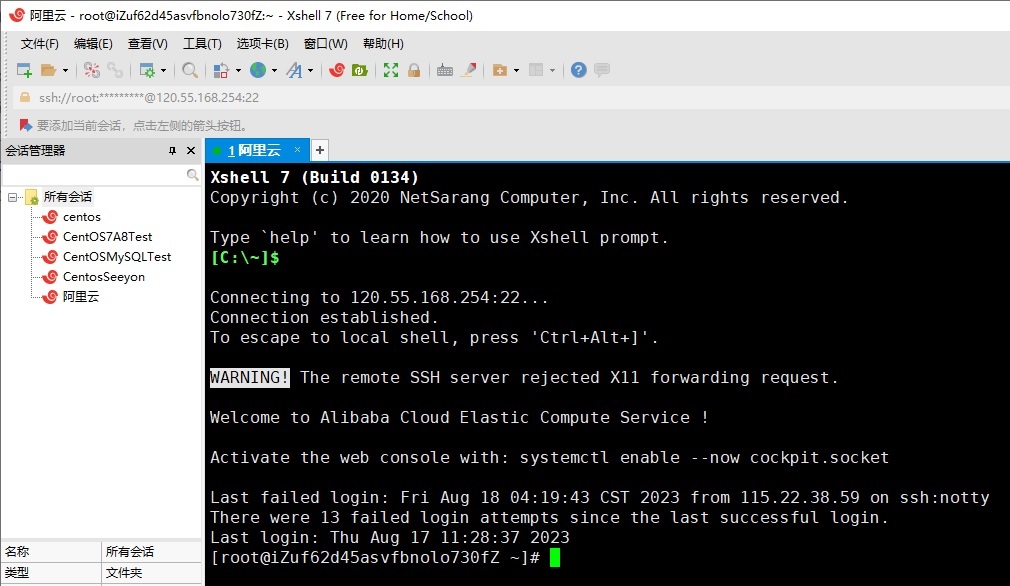Select the 所有会话 folder
1010x586 pixels.
click(68, 197)
